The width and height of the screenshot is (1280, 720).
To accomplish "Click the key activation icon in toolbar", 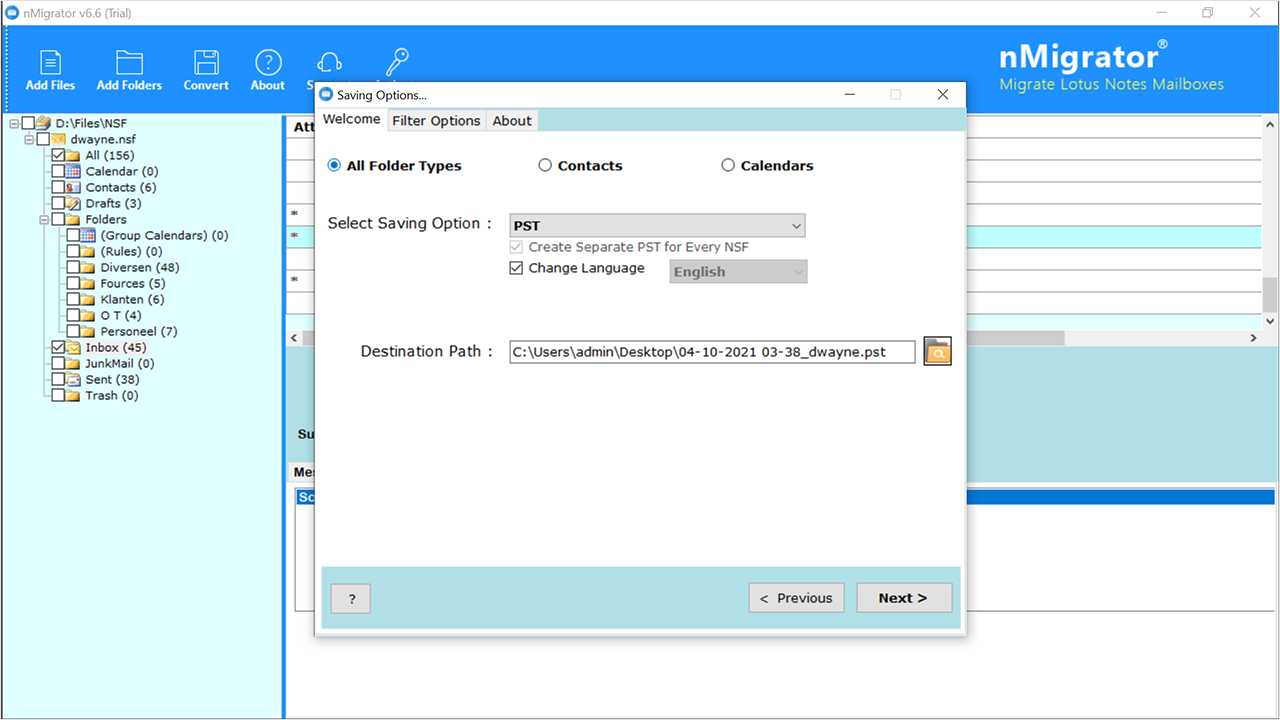I will (x=397, y=60).
